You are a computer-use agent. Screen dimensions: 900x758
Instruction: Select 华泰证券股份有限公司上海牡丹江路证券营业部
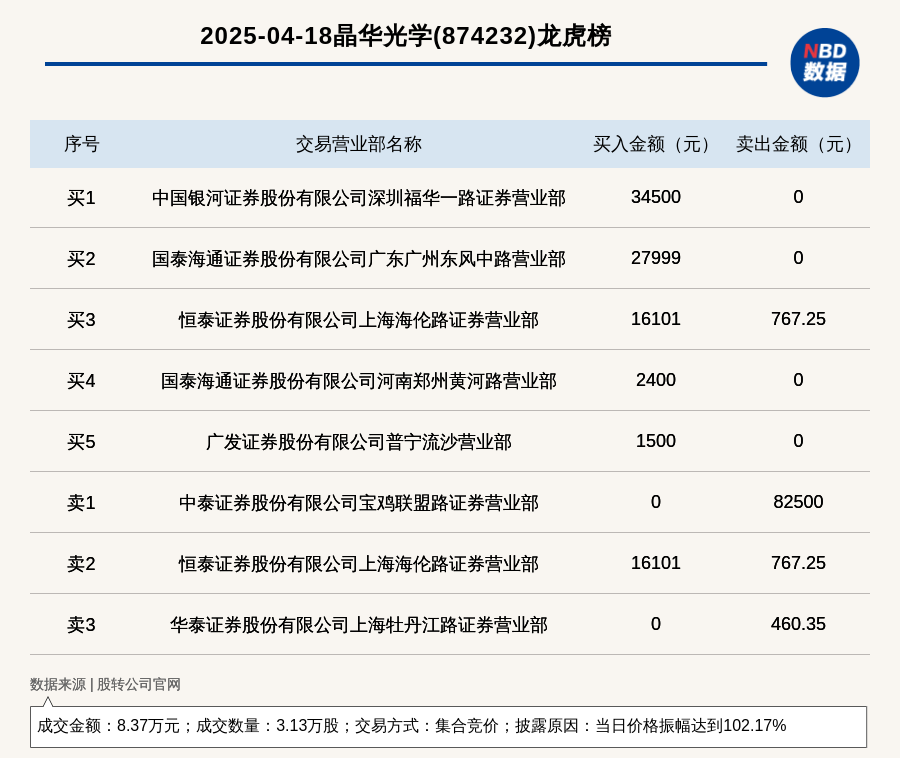359,624
